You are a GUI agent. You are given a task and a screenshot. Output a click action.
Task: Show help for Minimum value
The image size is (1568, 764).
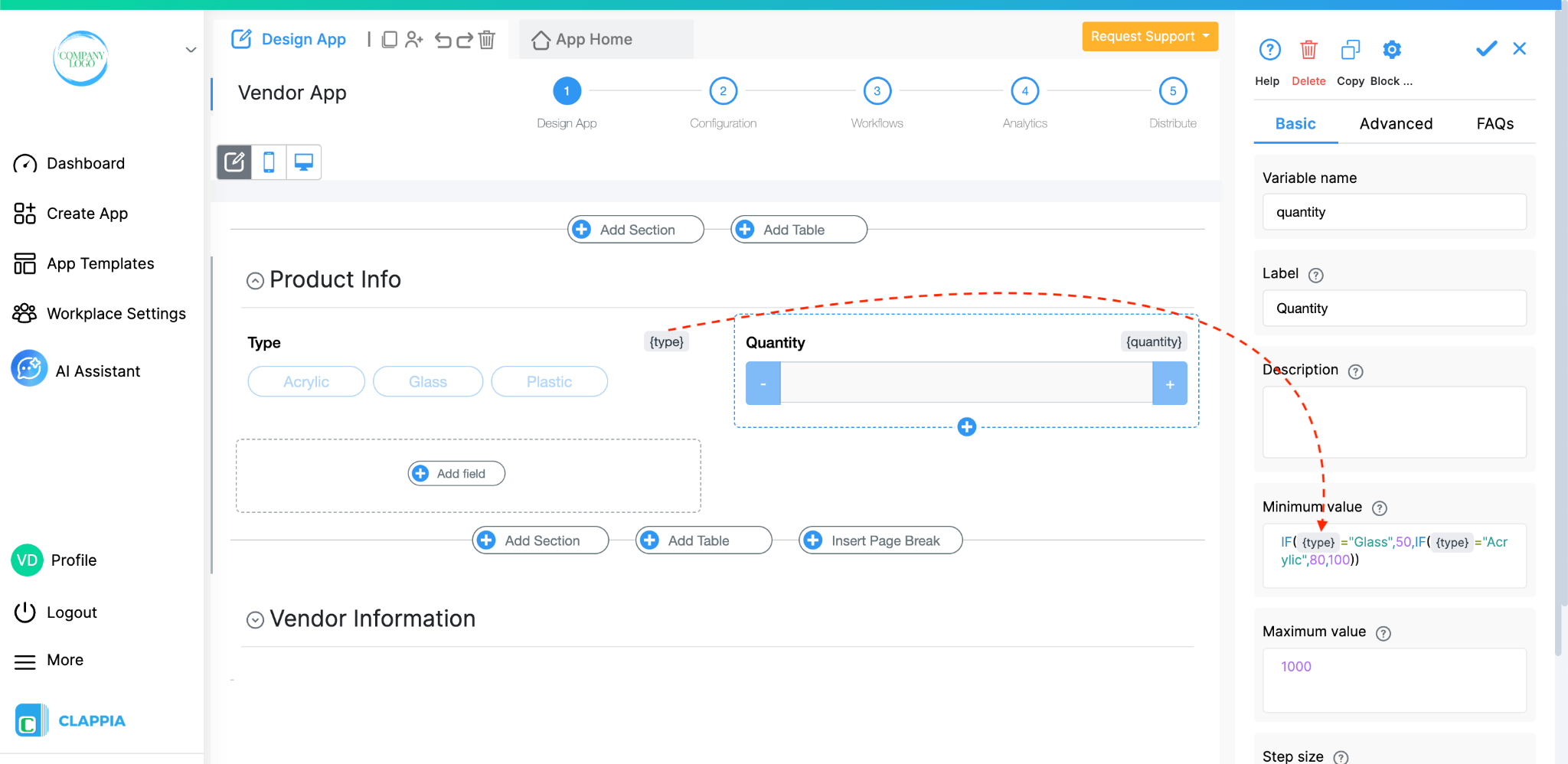1379,508
